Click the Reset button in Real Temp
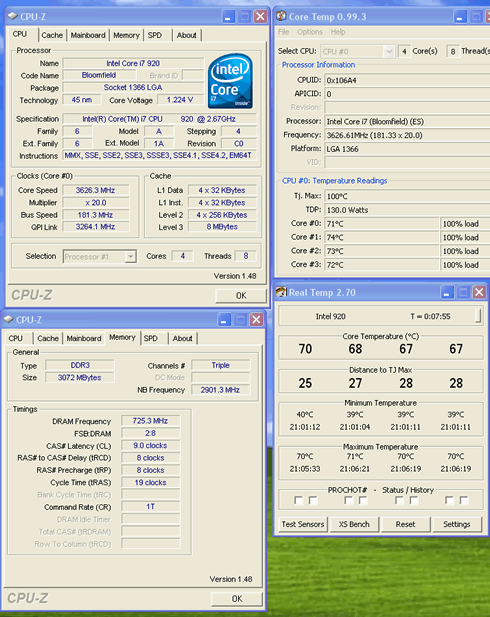 pyautogui.click(x=405, y=524)
